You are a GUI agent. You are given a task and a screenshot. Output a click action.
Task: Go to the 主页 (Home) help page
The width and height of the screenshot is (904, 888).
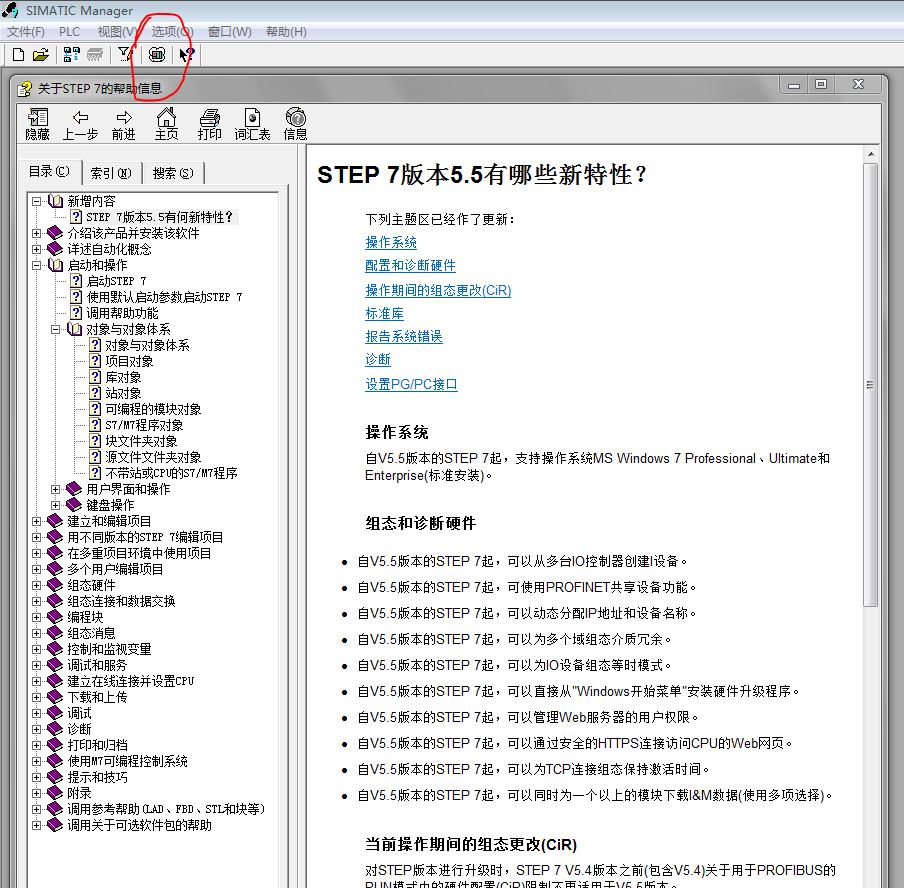coord(166,124)
